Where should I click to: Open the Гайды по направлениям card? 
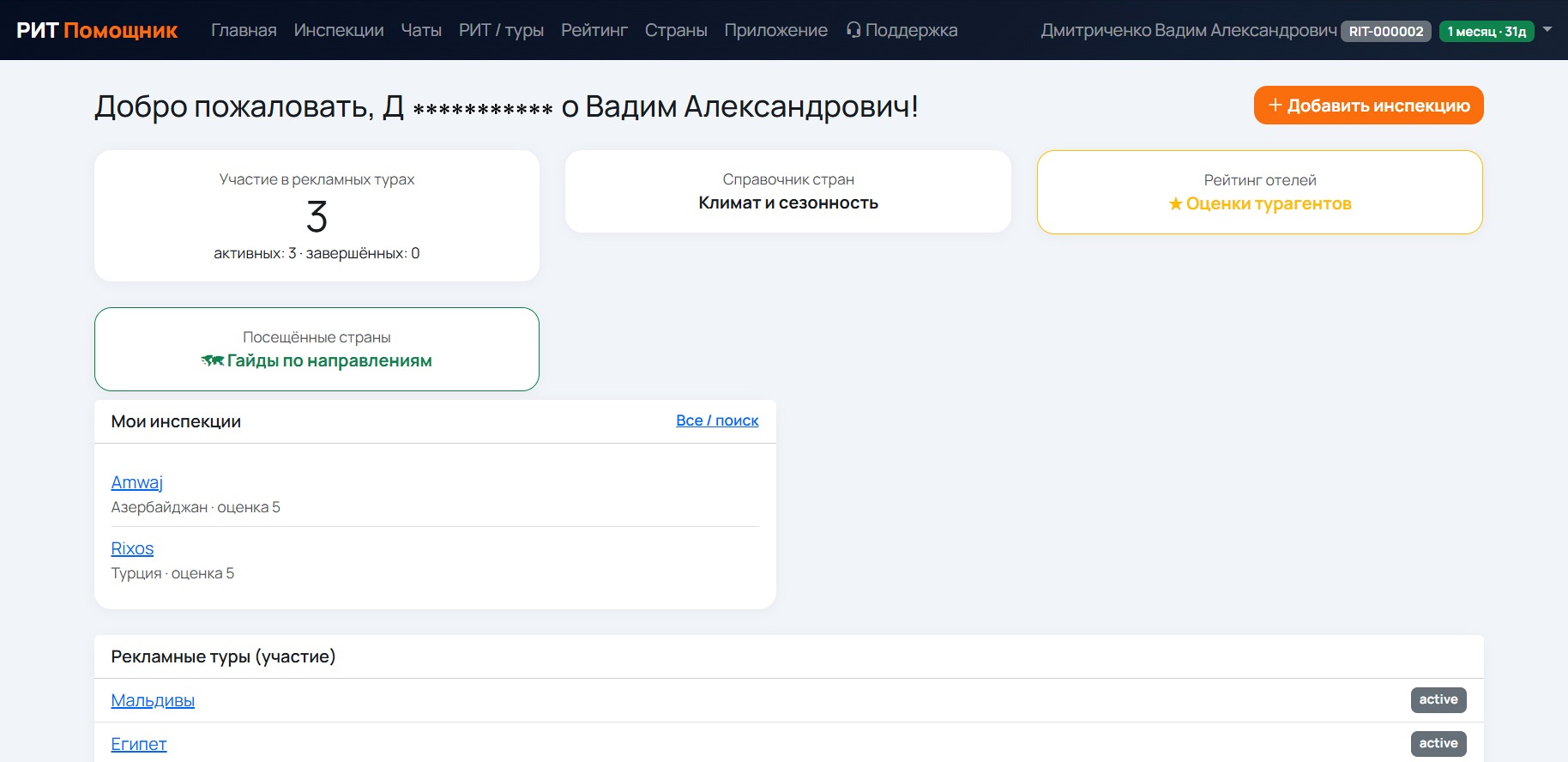[x=317, y=349]
